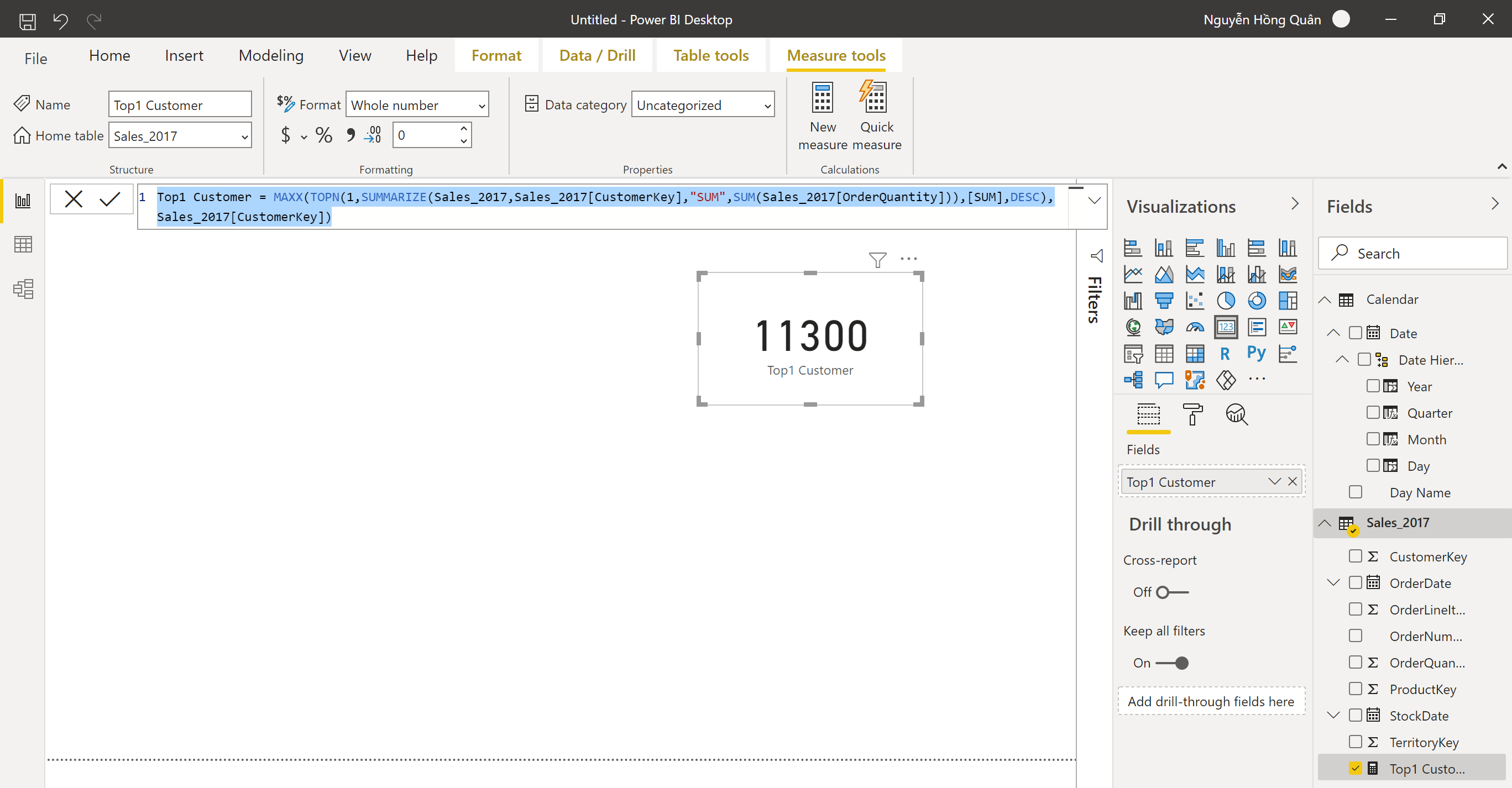Open the Format dropdown Whole number
The image size is (1512, 788).
click(x=417, y=105)
